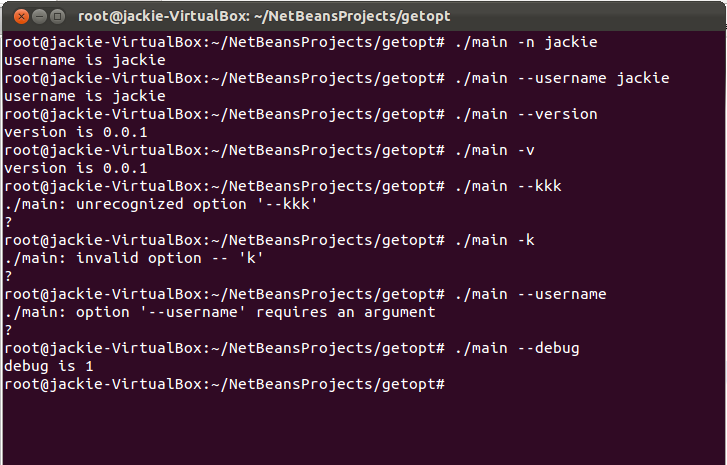This screenshot has height=465, width=727.
Task: Click the first 'version is 0.0.1' output
Action: [x=76, y=132]
